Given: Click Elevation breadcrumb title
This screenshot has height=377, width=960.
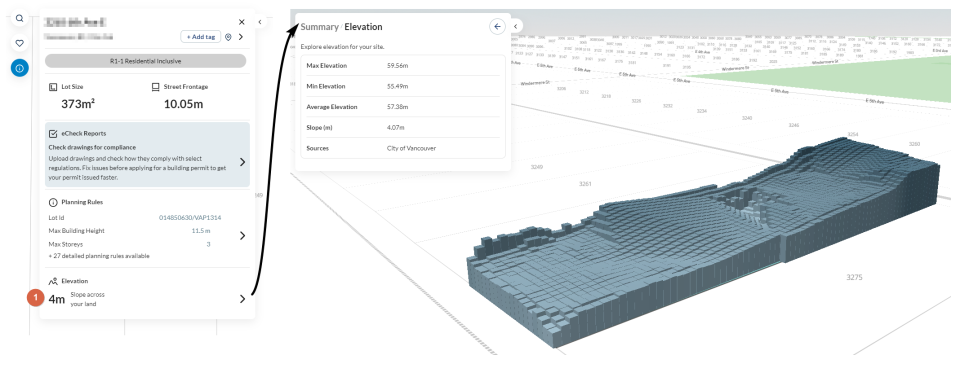Looking at the screenshot, I should click(363, 27).
